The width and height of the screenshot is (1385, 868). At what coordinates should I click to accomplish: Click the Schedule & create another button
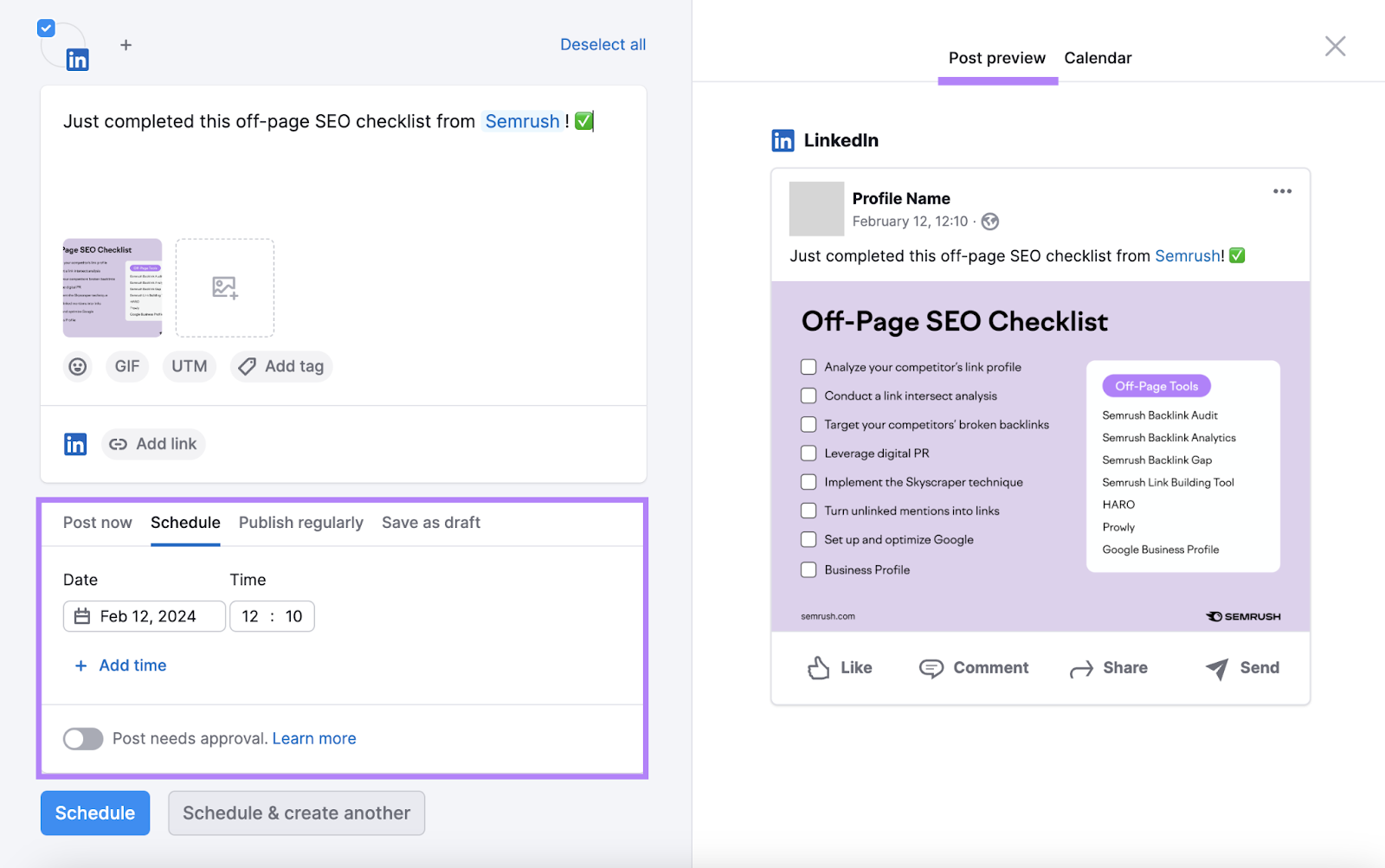[x=295, y=812]
